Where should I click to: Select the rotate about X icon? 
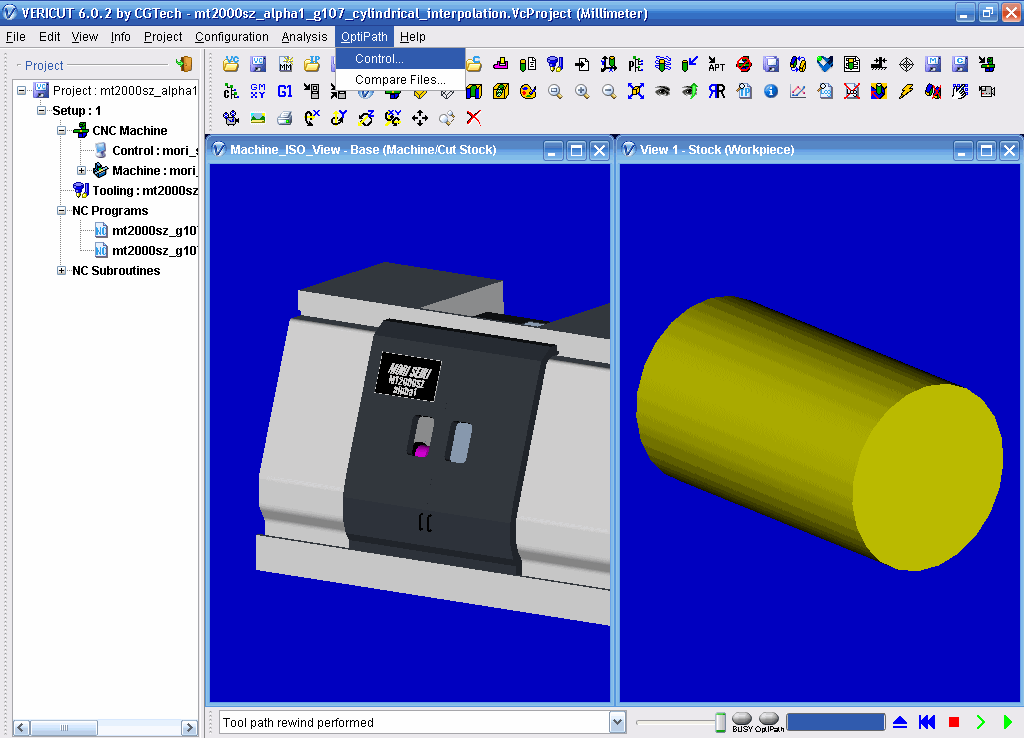coord(312,118)
